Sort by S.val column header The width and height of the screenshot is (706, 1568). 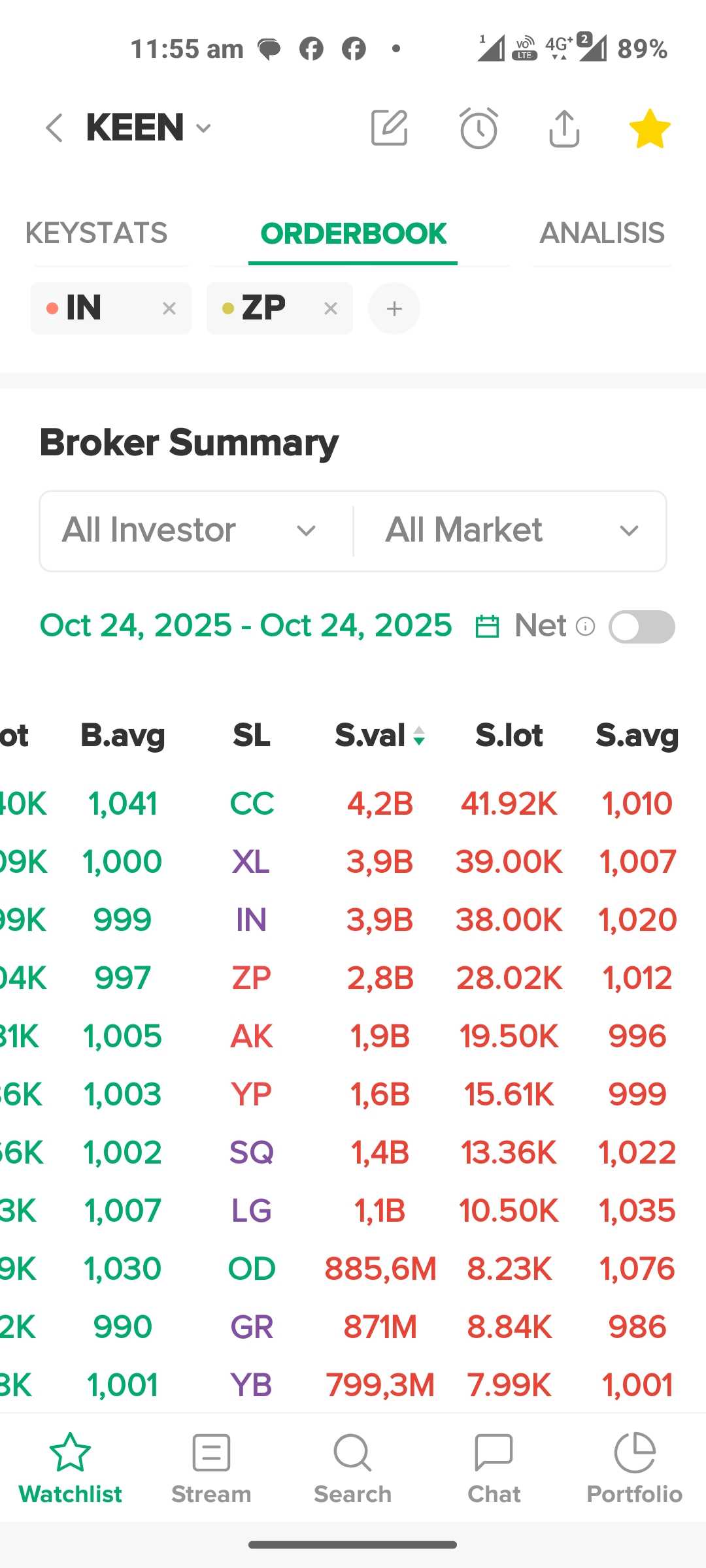379,736
